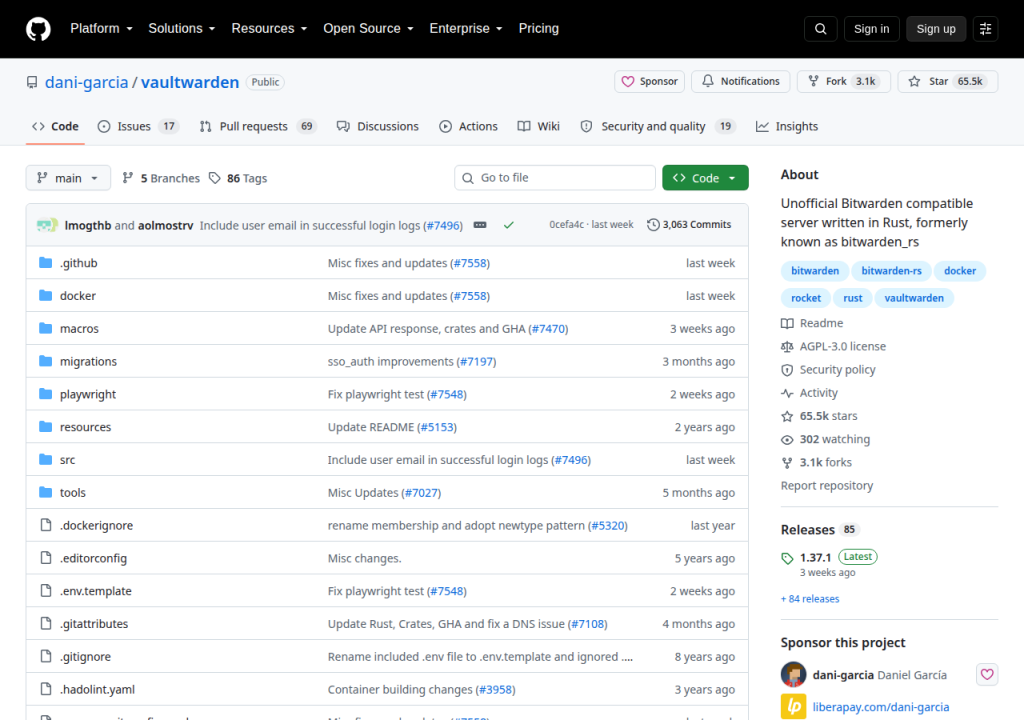Click the macros folder icon
This screenshot has width=1024, height=720.
(46, 328)
